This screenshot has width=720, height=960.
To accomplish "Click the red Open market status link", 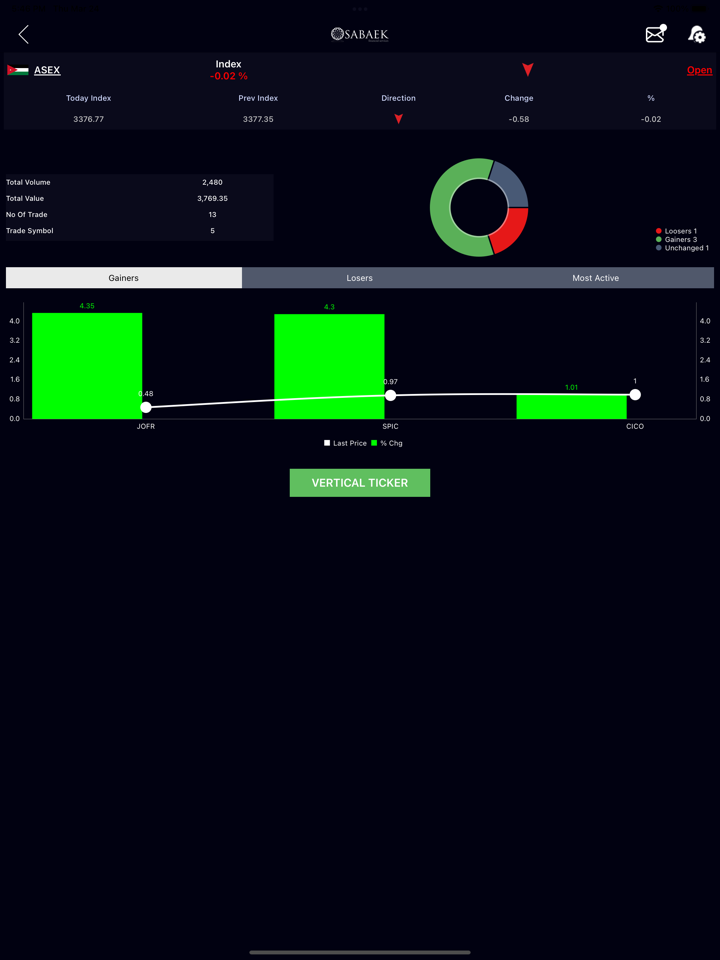I will tap(699, 70).
